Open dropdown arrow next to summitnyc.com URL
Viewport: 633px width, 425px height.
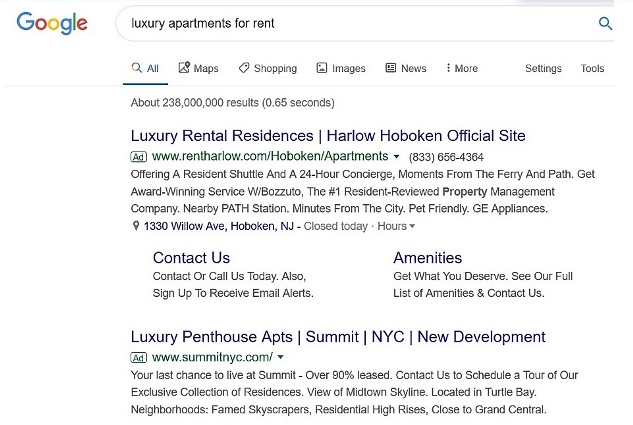click(x=281, y=357)
